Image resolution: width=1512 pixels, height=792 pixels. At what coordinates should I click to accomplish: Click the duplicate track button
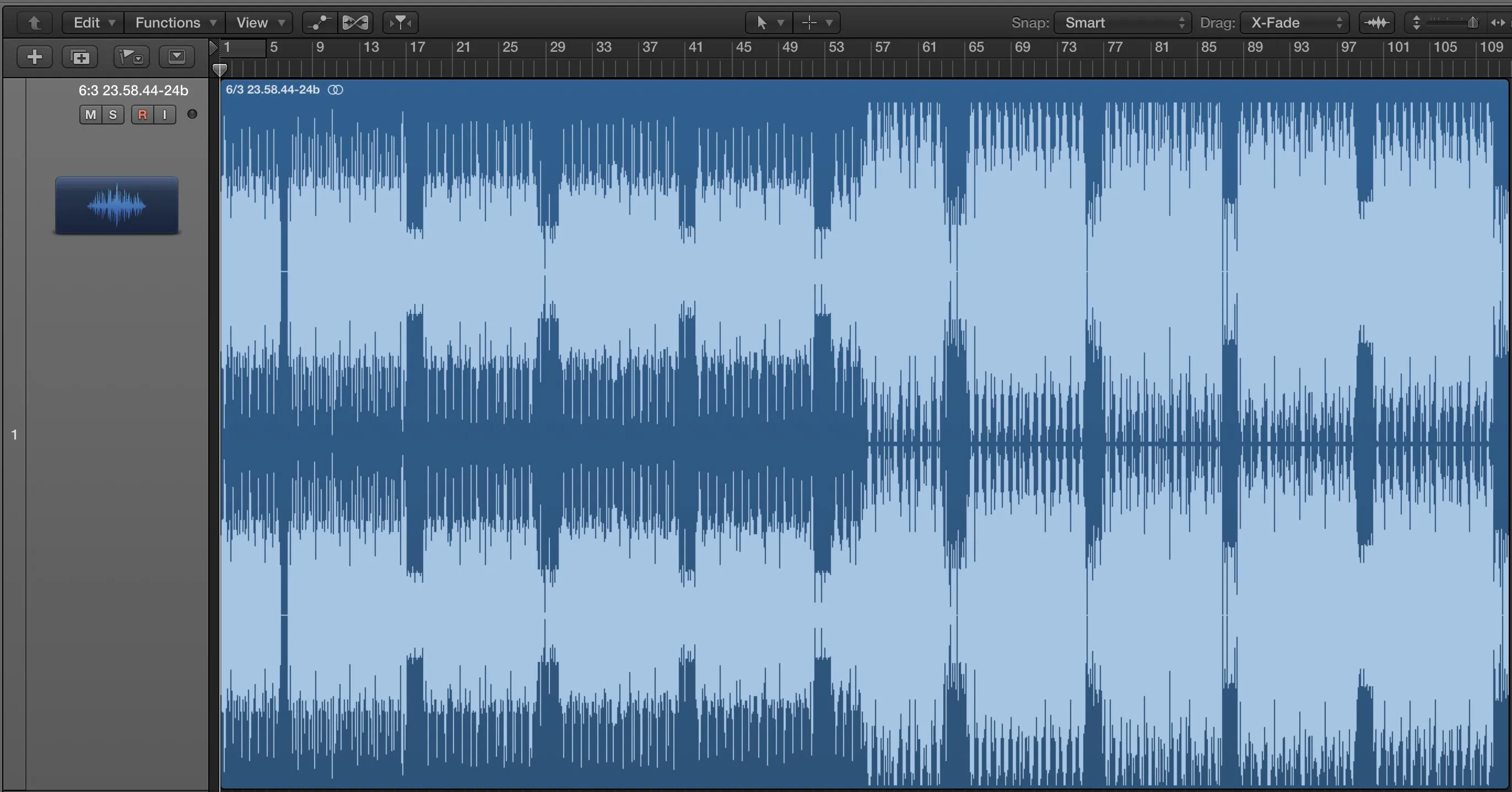pos(80,57)
